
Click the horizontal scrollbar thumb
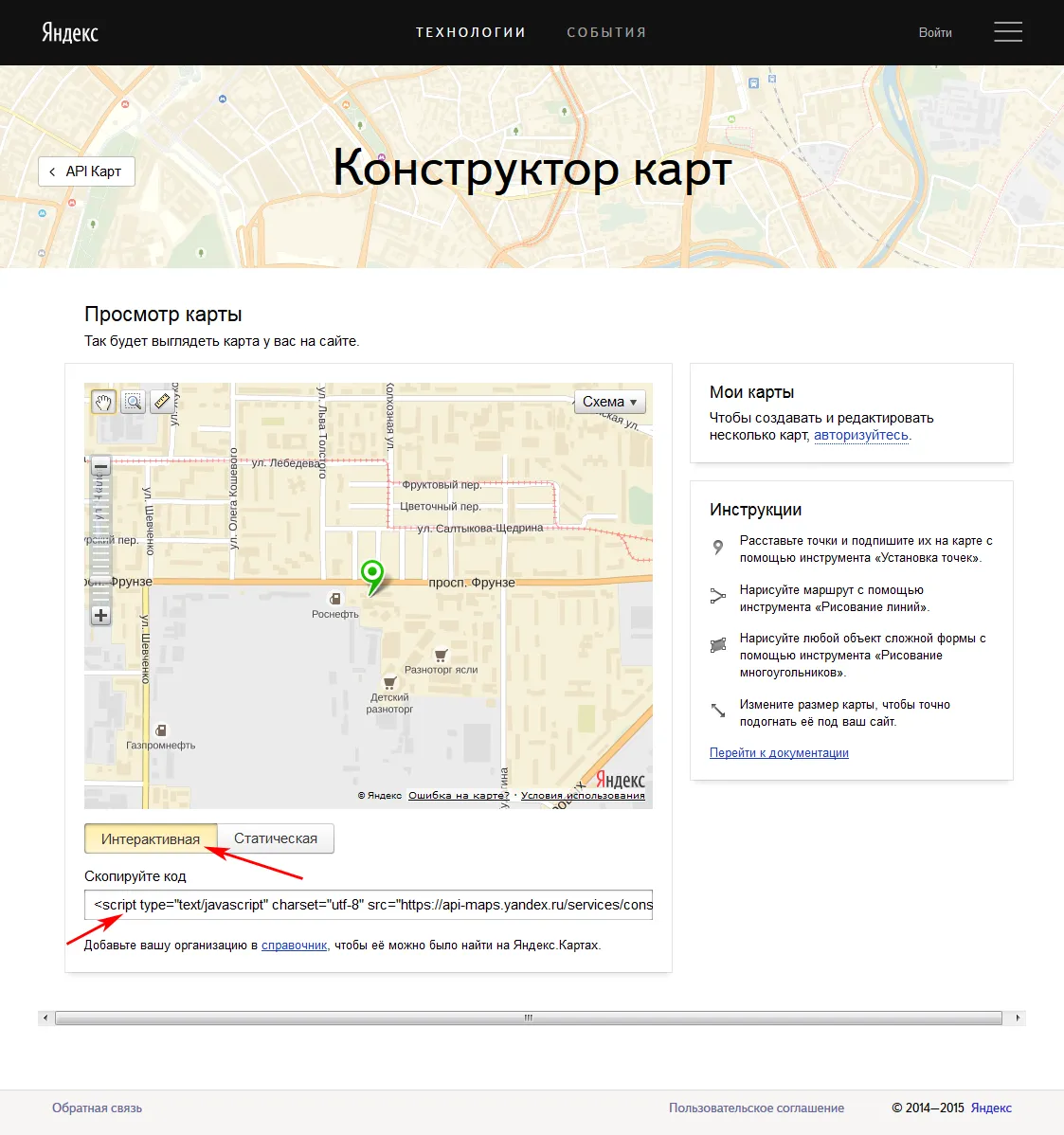[x=529, y=1018]
